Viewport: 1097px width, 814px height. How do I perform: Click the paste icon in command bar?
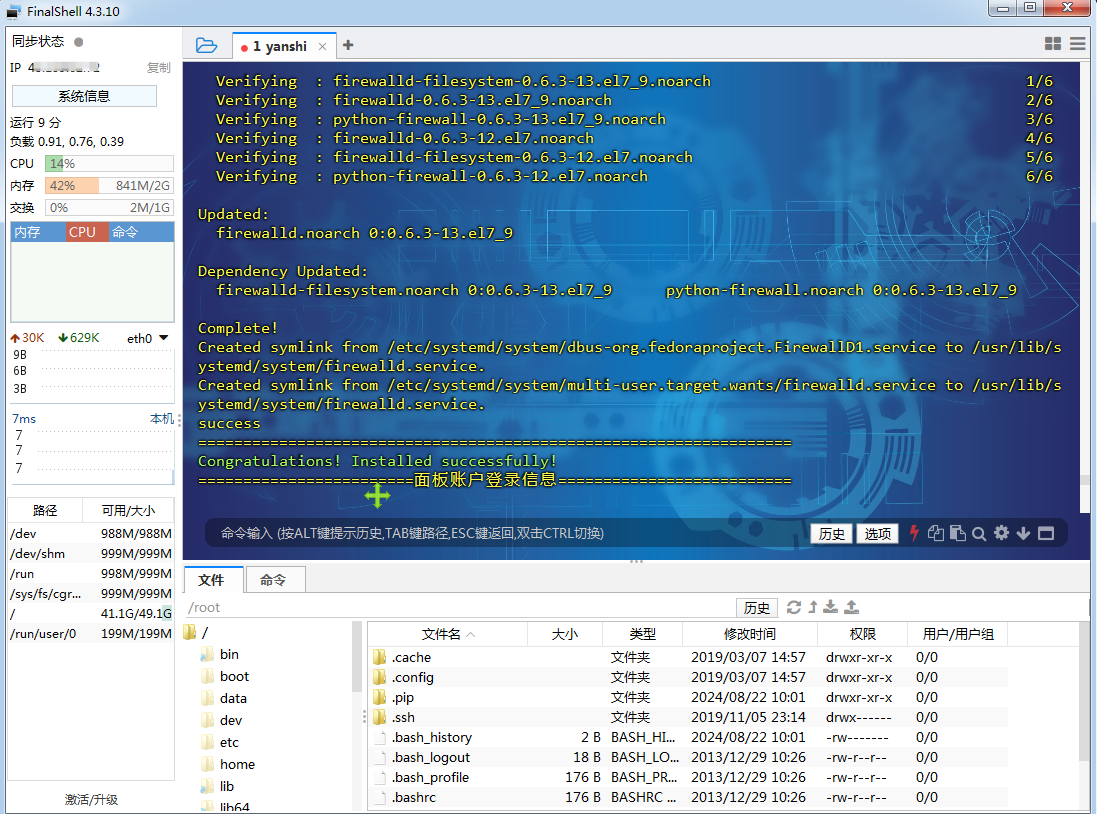[957, 533]
